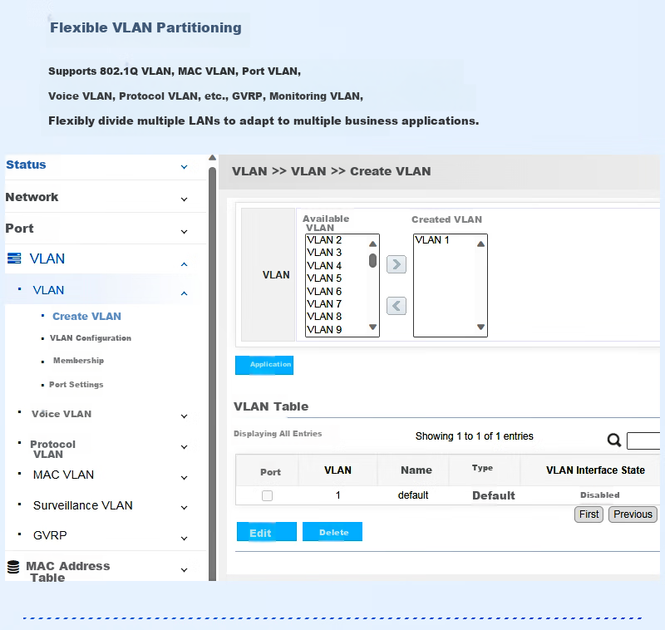The width and height of the screenshot is (665, 630).
Task: Click Available VLAN list scrollbar thumb
Action: tap(372, 260)
